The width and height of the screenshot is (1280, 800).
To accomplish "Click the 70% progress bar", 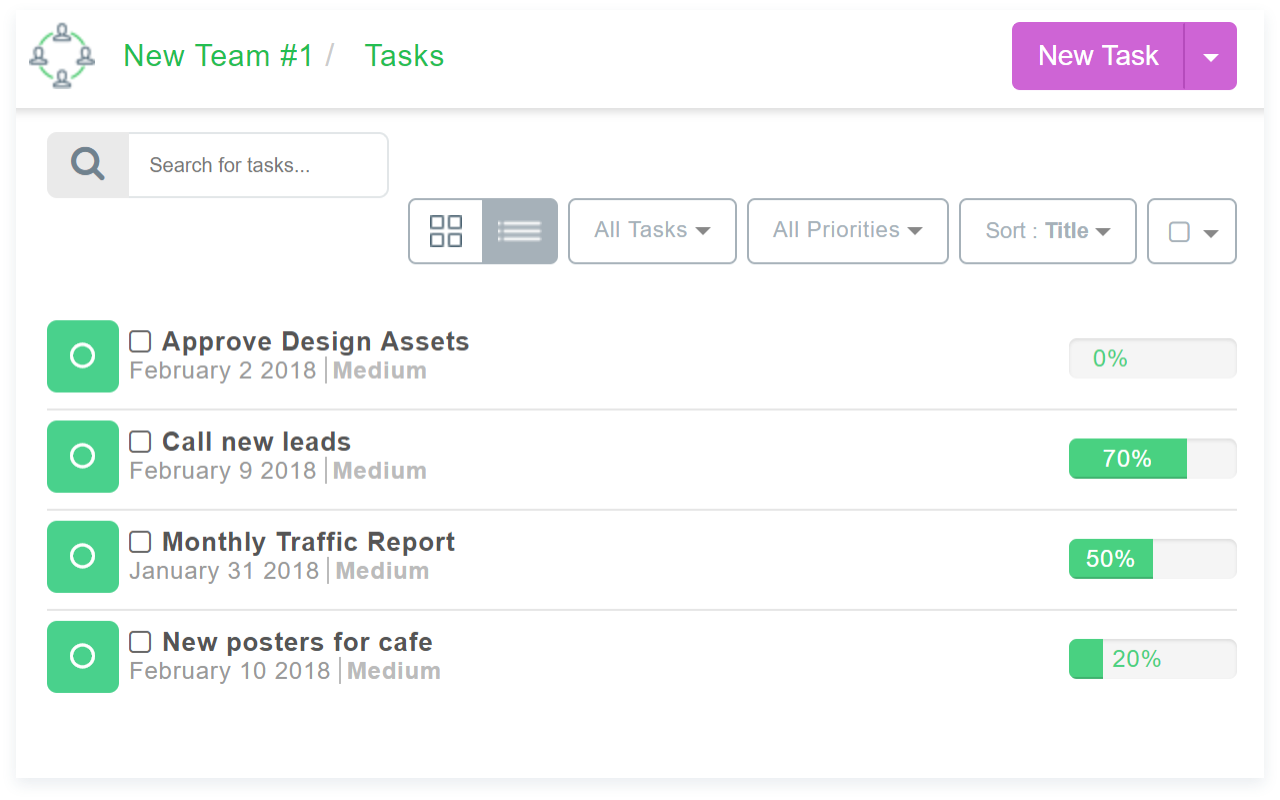I will click(1152, 459).
